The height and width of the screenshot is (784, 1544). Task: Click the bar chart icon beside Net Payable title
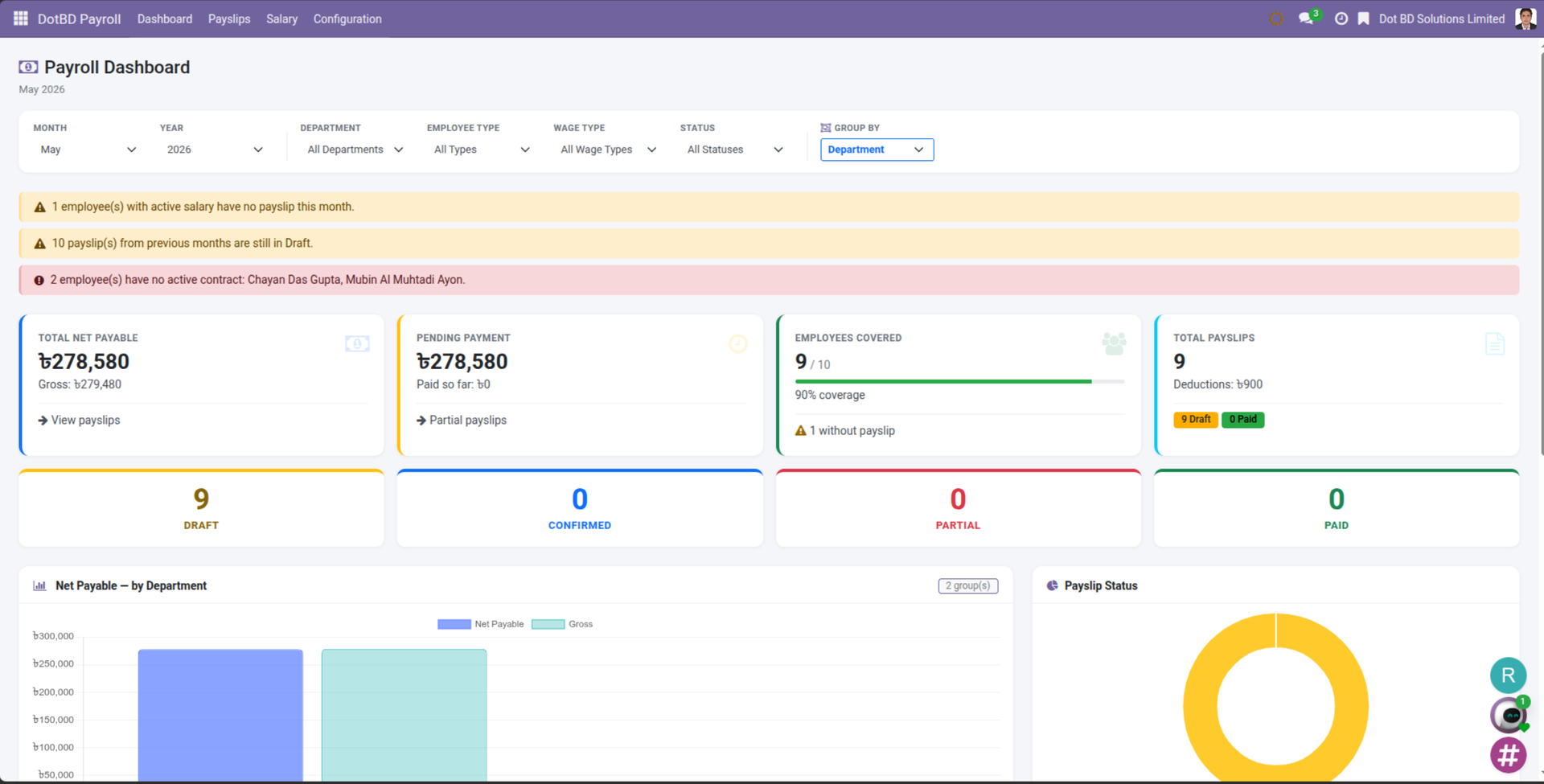click(39, 586)
